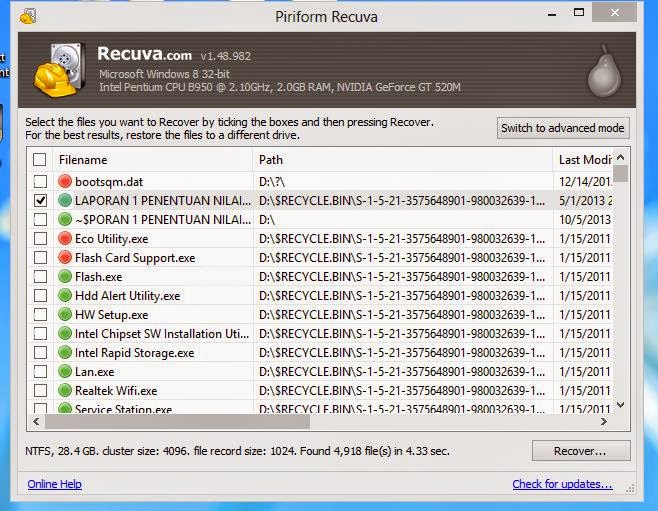Sort list by Filename column header
Screen dimensions: 658x511
point(153,160)
